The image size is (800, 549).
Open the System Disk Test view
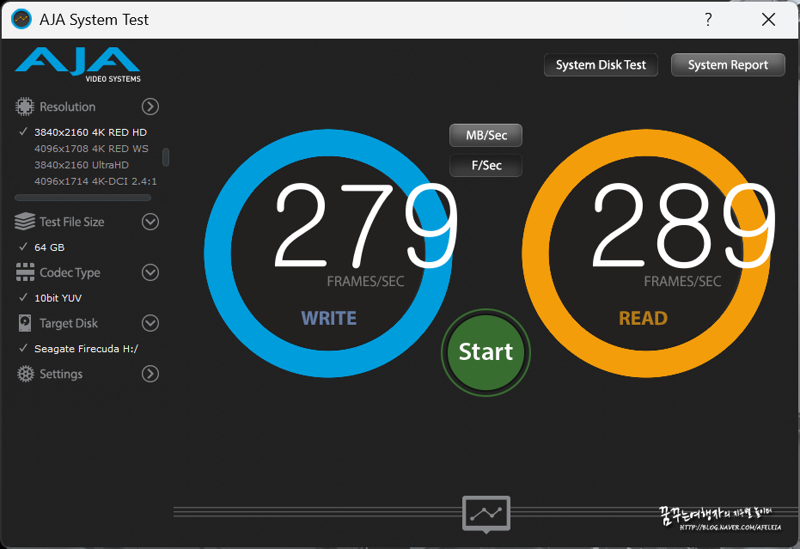(601, 65)
